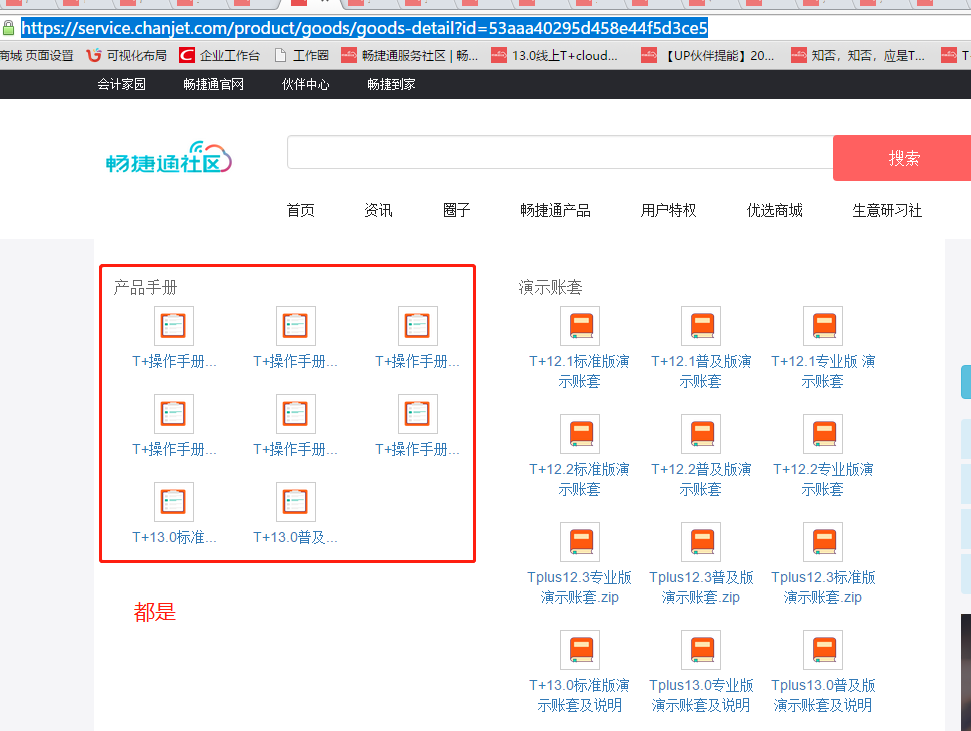This screenshot has width=971, height=731.
Task: Open the 企业工作台 bookmark
Action: (220, 56)
